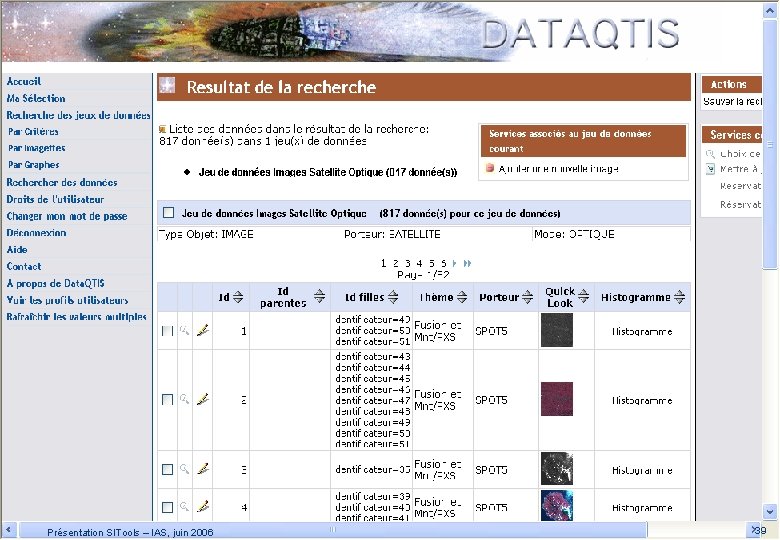
Task: Open the Histogramme link in row 3
Action: (642, 470)
